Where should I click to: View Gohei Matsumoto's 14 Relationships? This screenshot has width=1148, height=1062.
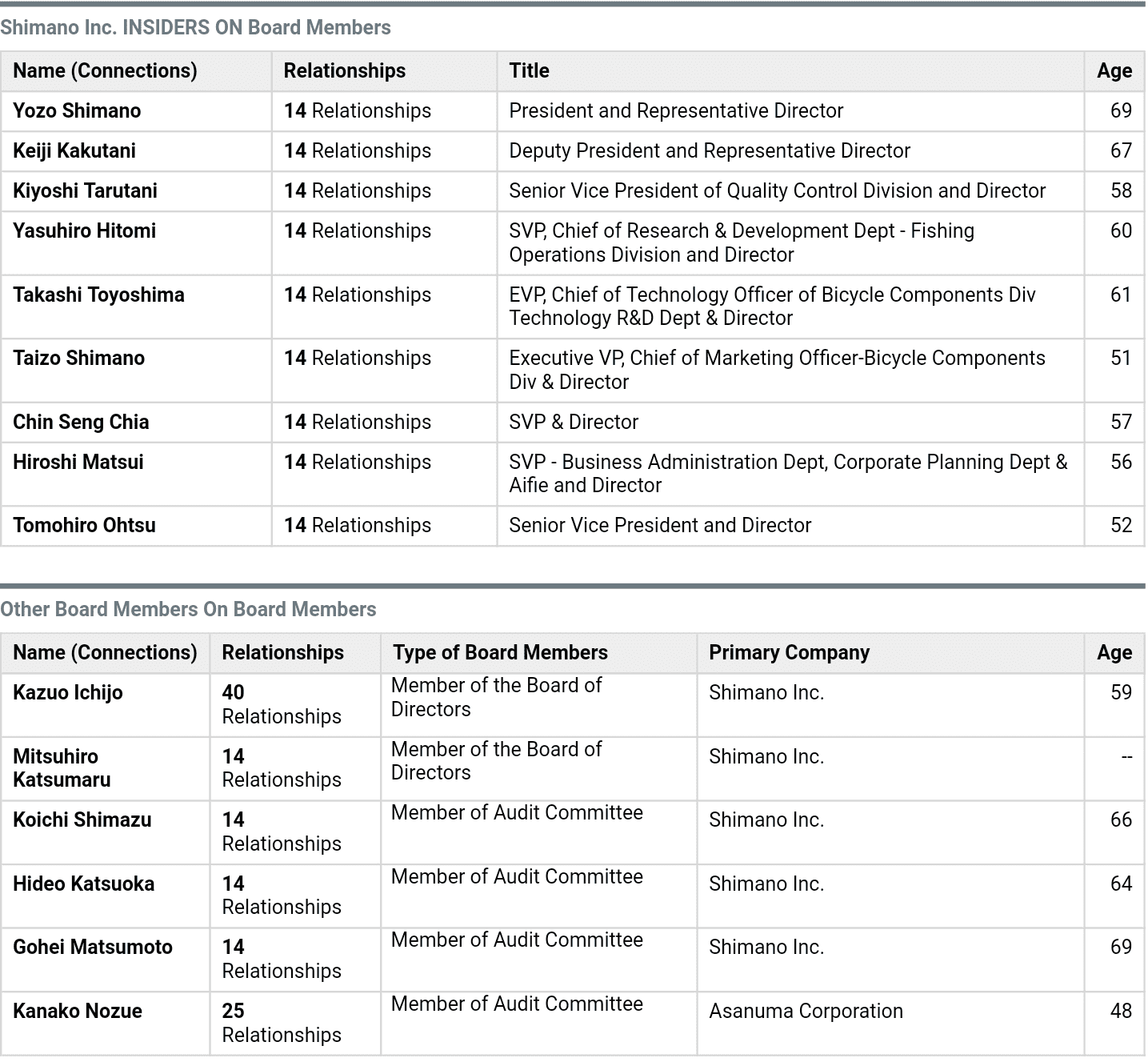(x=282, y=960)
